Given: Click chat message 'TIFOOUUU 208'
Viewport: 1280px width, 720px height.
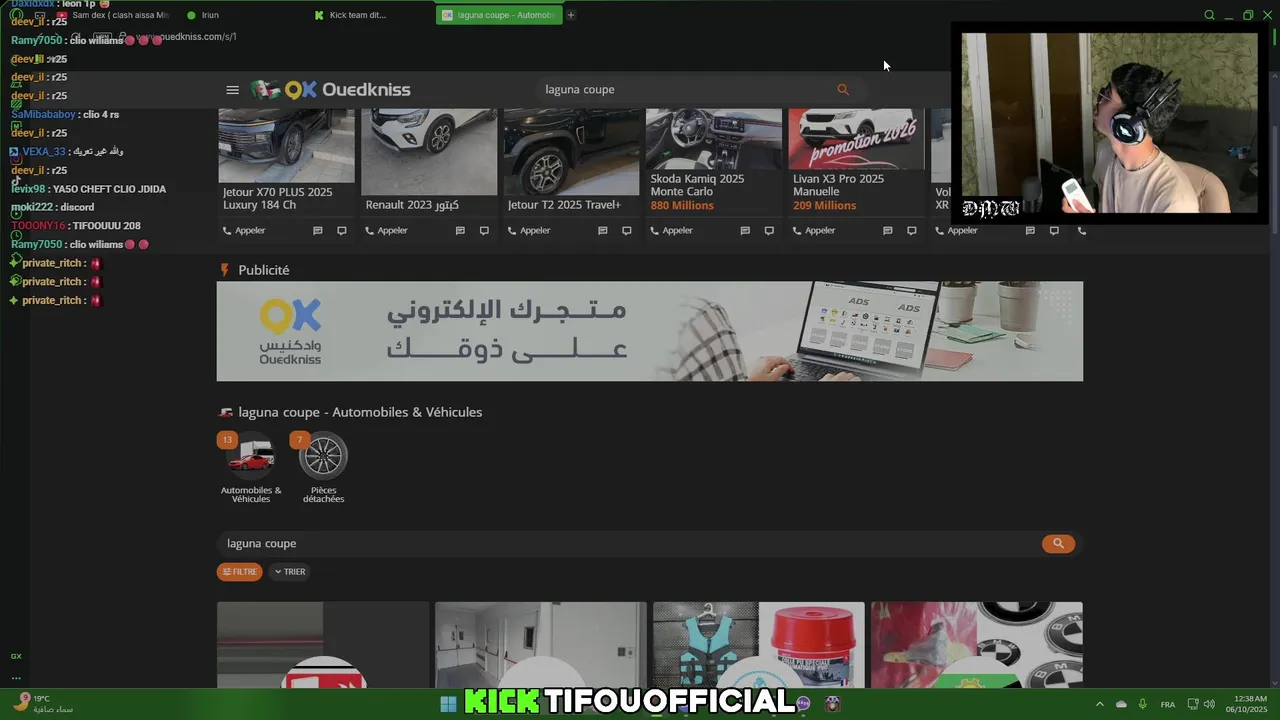Looking at the screenshot, I should coord(106,226).
